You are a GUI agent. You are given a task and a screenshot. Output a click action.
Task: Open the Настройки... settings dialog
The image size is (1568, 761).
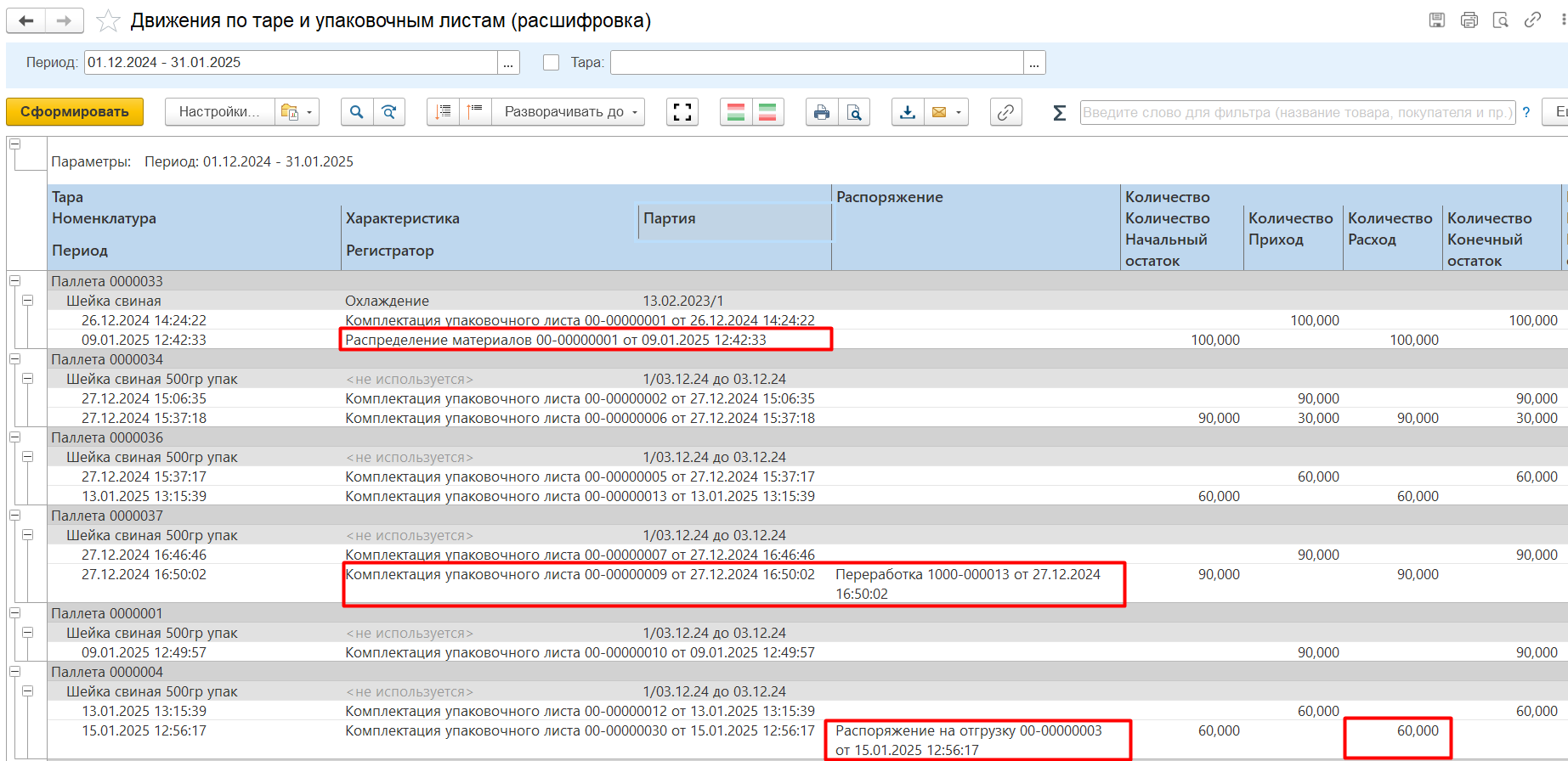[219, 112]
